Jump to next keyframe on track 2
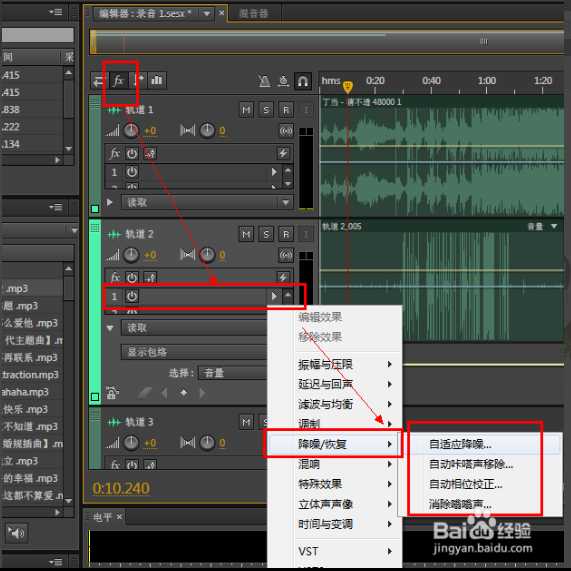Image resolution: width=571 pixels, height=571 pixels. point(202,393)
